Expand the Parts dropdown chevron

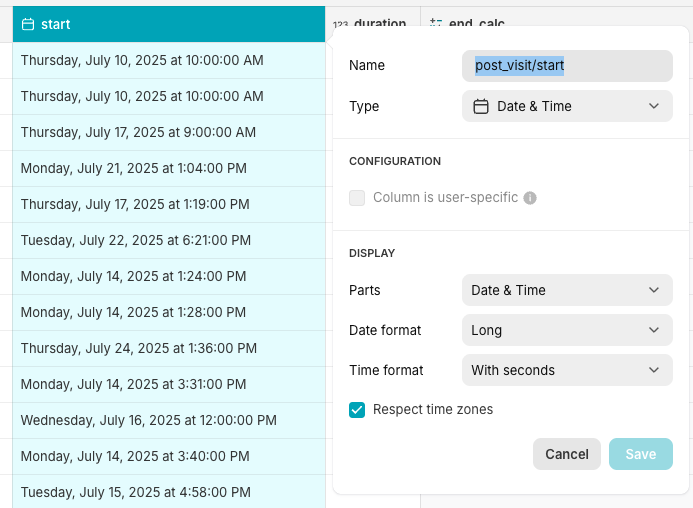point(654,290)
